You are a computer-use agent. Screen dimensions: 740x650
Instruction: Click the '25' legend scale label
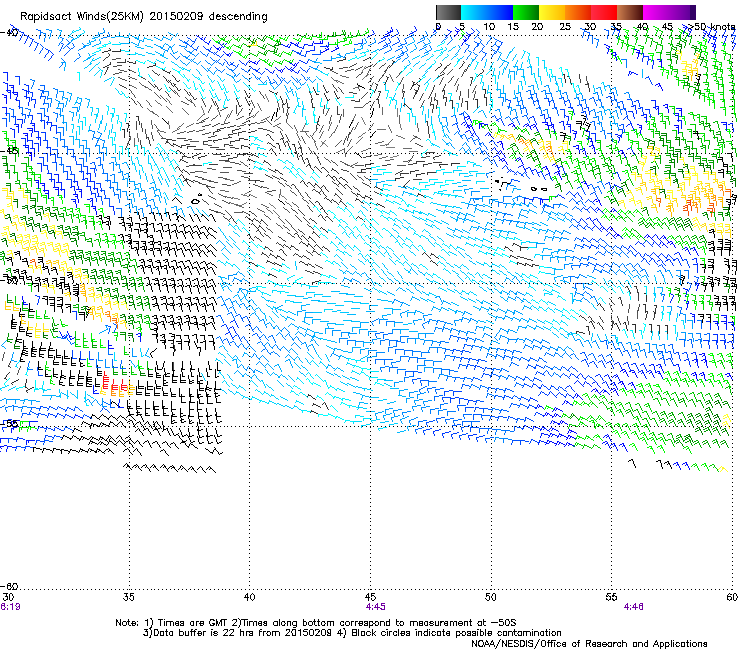[x=565, y=27]
